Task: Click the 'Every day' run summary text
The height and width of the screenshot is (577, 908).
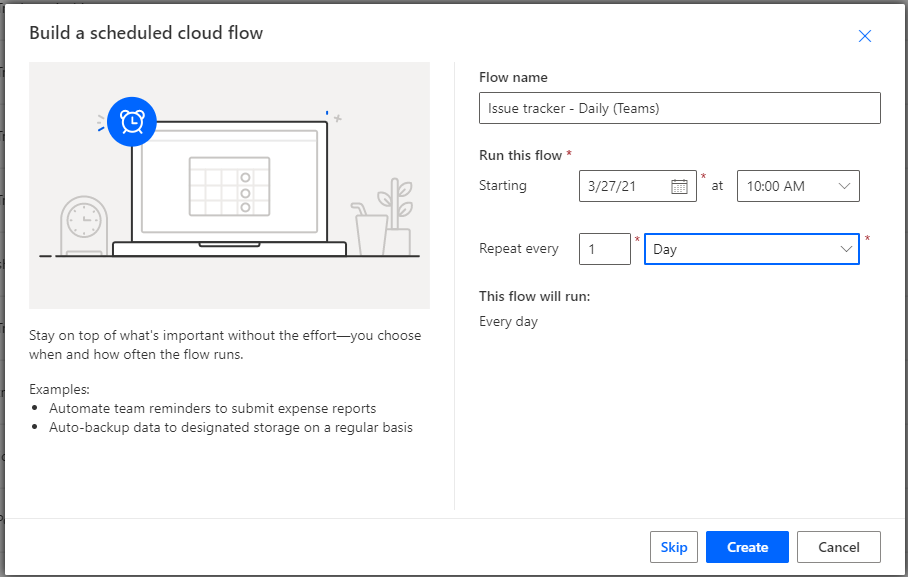Action: tap(508, 322)
